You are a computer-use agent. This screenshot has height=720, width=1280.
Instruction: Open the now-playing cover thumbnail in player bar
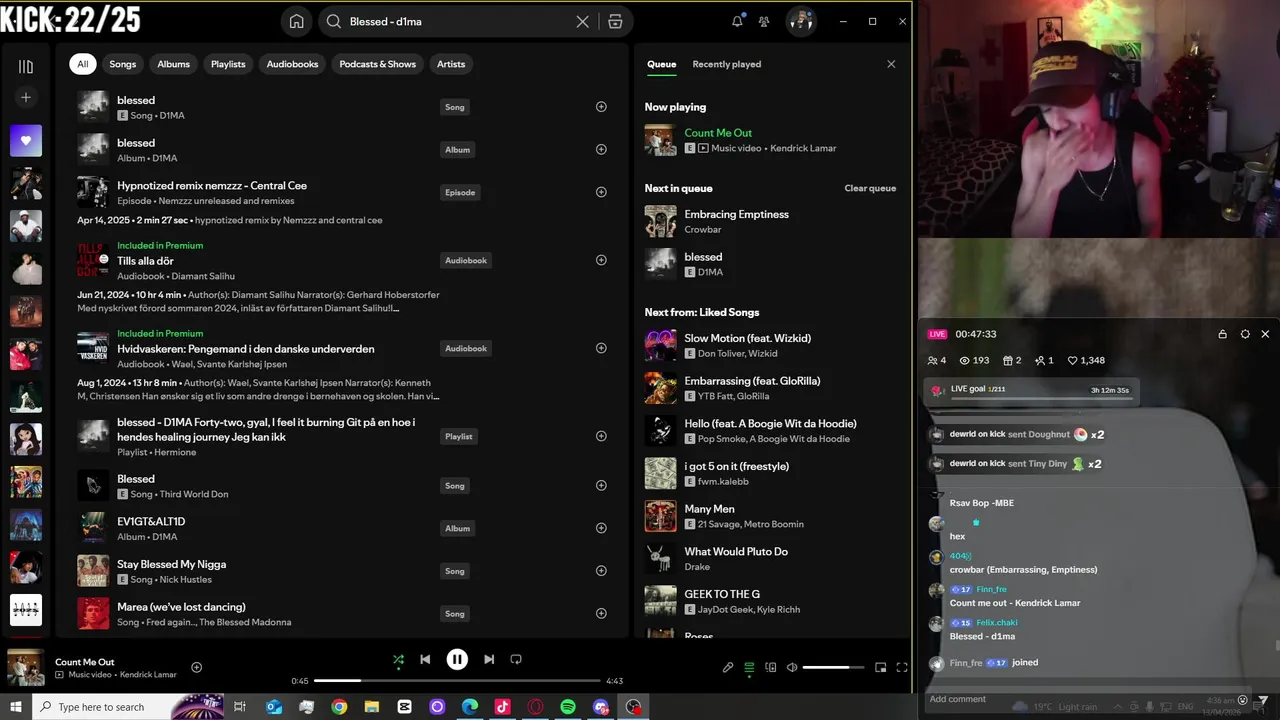[26, 667]
